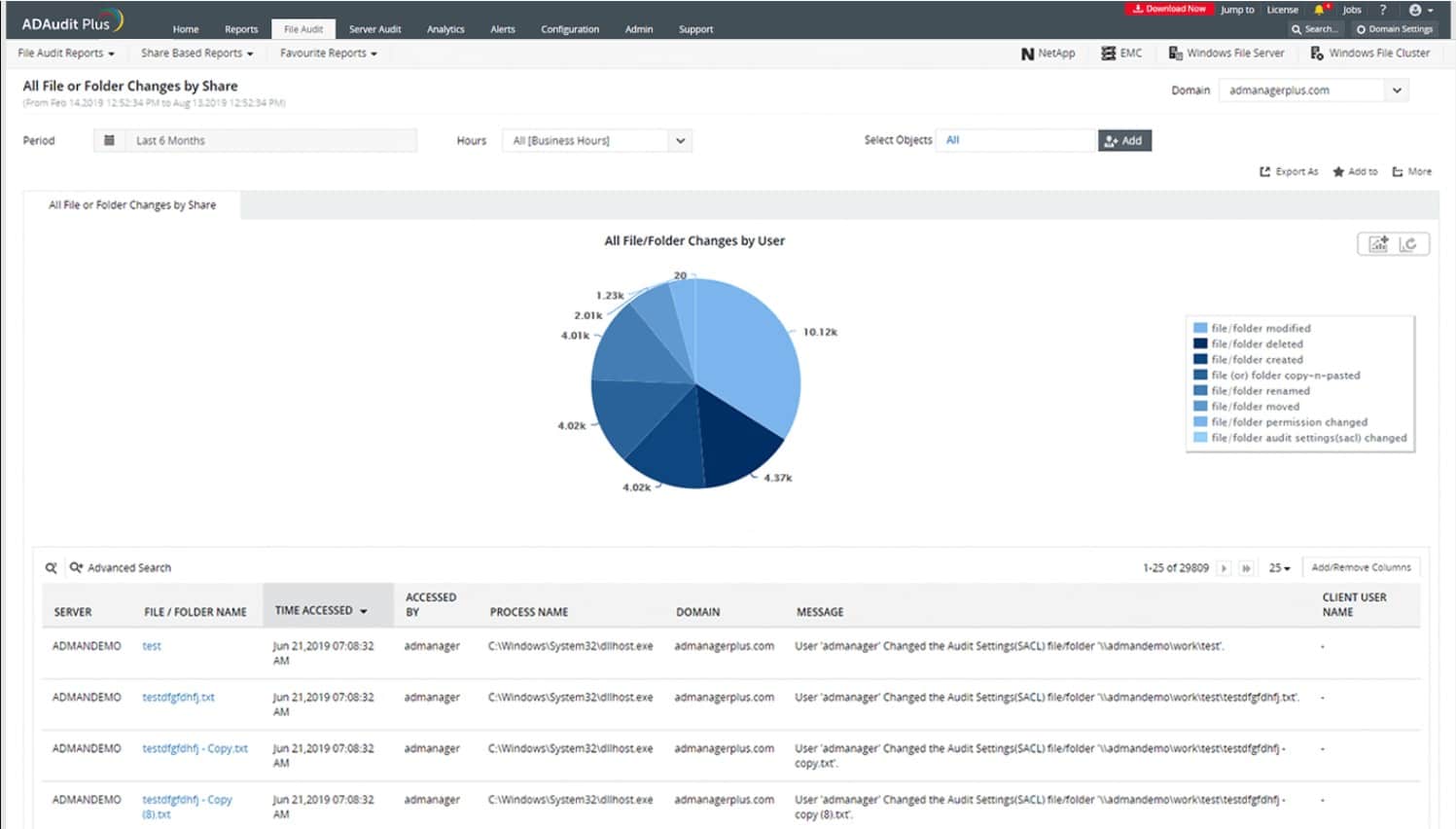Toggle file/folder deleted legend swatch
This screenshot has width=1456, height=829.
point(1200,343)
